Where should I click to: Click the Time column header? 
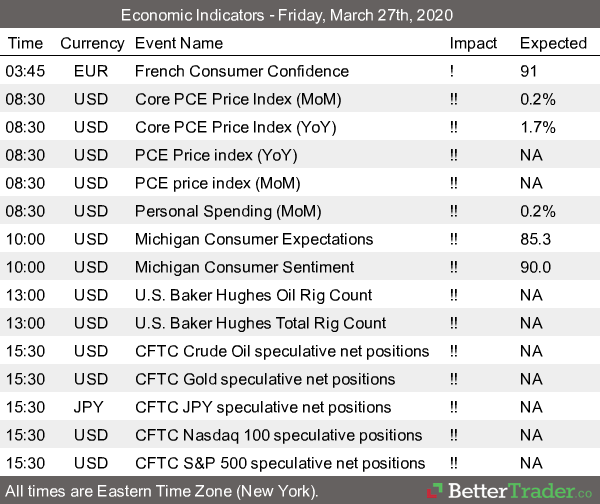(26, 43)
